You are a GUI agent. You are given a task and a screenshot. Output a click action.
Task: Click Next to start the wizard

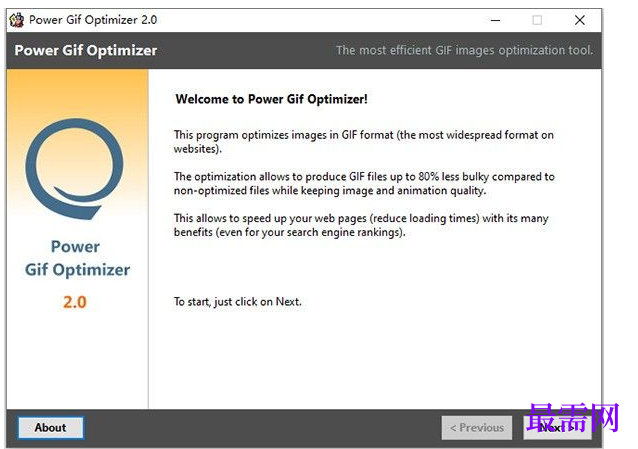[557, 427]
